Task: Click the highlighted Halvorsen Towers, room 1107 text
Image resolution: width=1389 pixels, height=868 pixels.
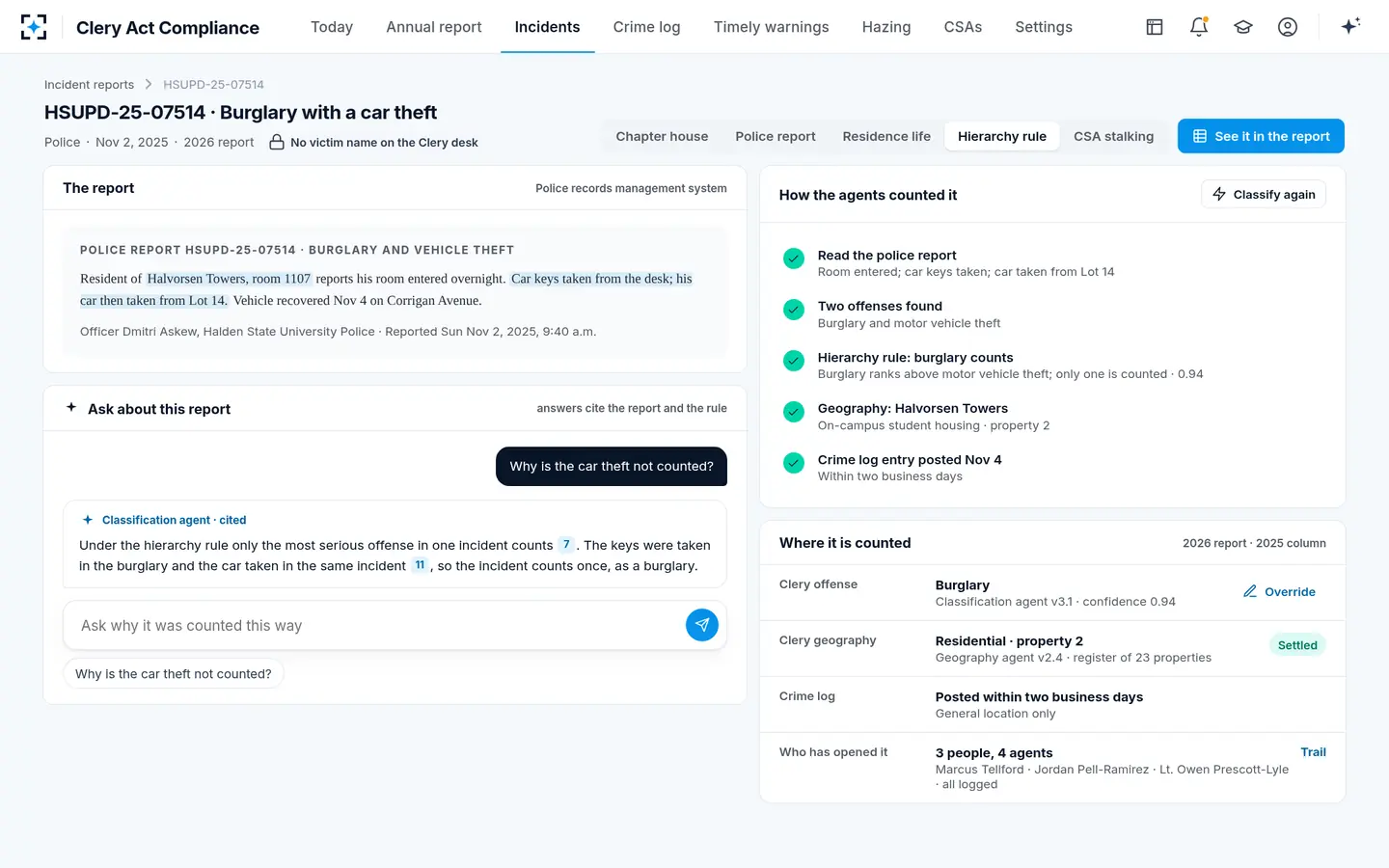Action: (229, 279)
